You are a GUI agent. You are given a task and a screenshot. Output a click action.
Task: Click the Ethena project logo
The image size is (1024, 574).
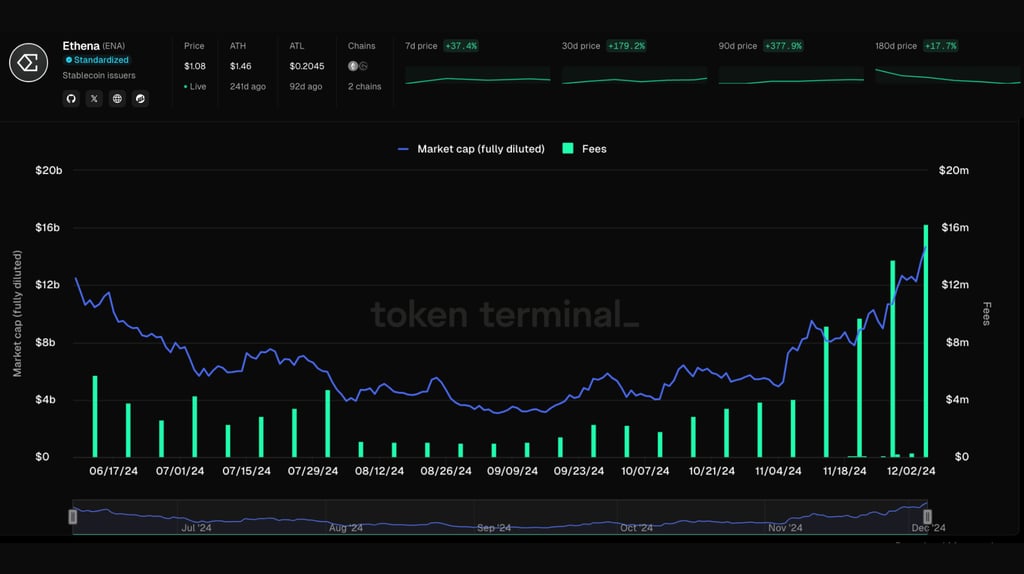pyautogui.click(x=28, y=63)
